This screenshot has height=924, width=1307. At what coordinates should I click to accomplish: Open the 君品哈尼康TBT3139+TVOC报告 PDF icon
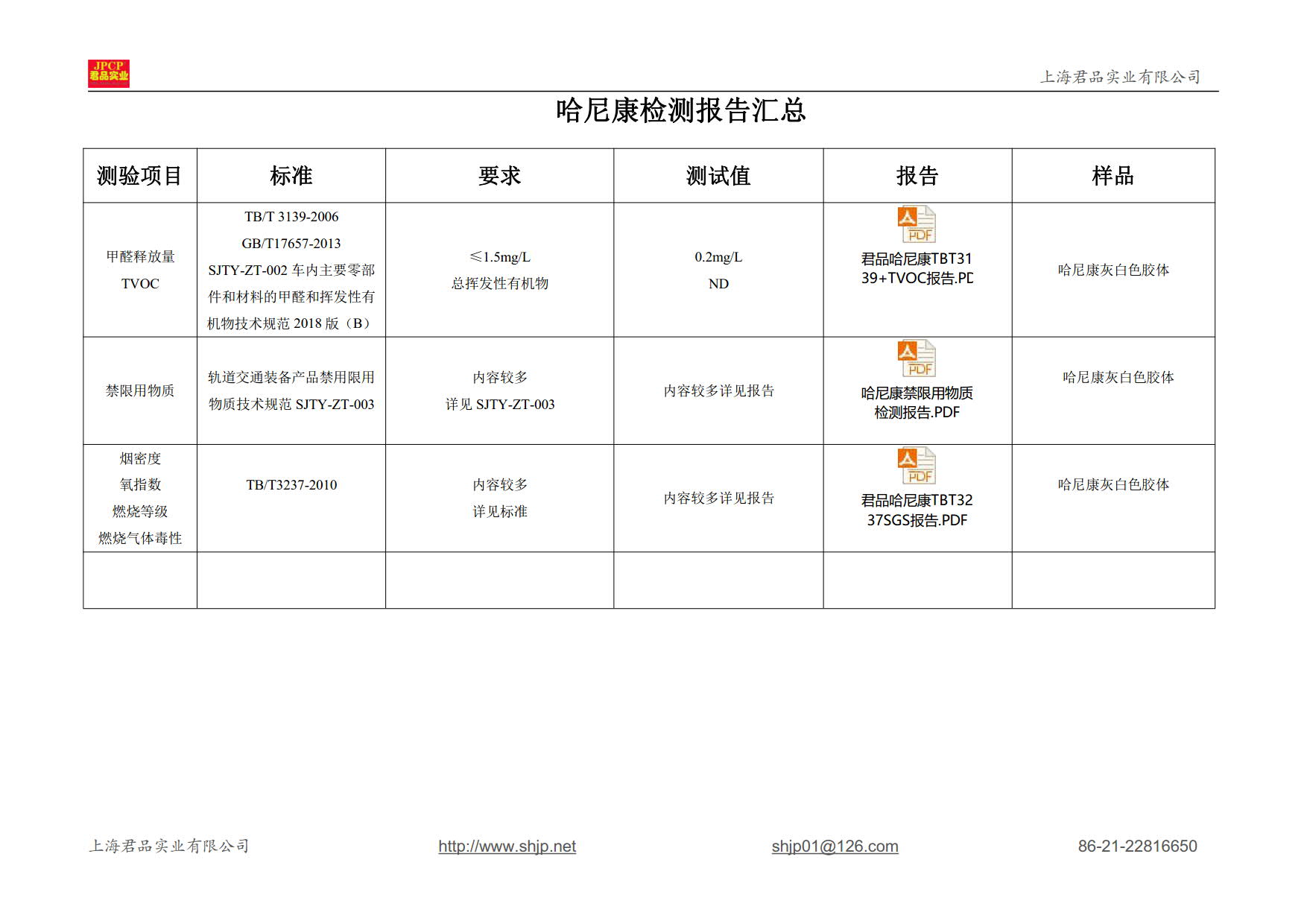(917, 224)
